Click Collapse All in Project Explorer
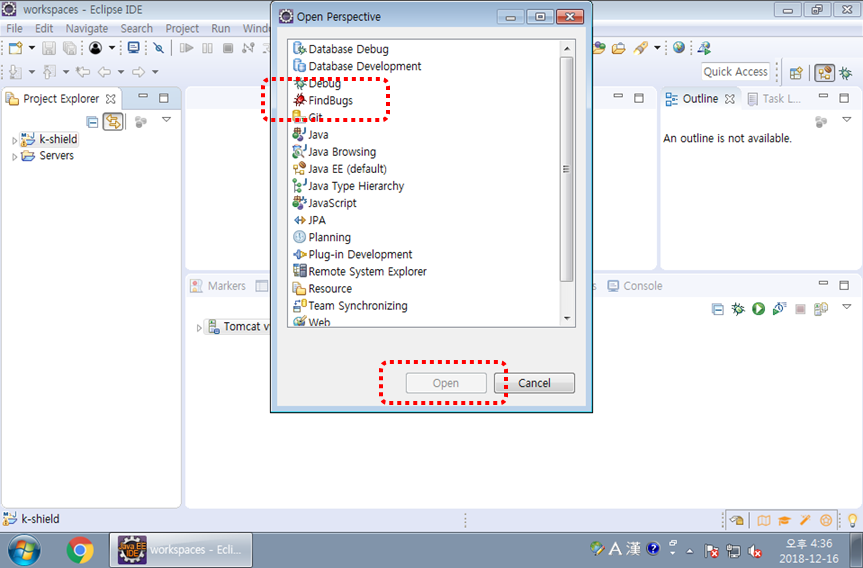863x568 pixels. point(92,122)
